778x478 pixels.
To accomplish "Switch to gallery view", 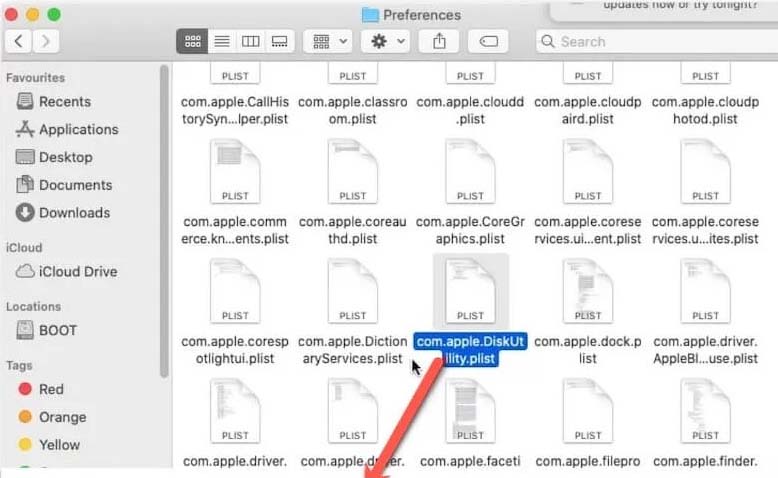I will (x=279, y=41).
